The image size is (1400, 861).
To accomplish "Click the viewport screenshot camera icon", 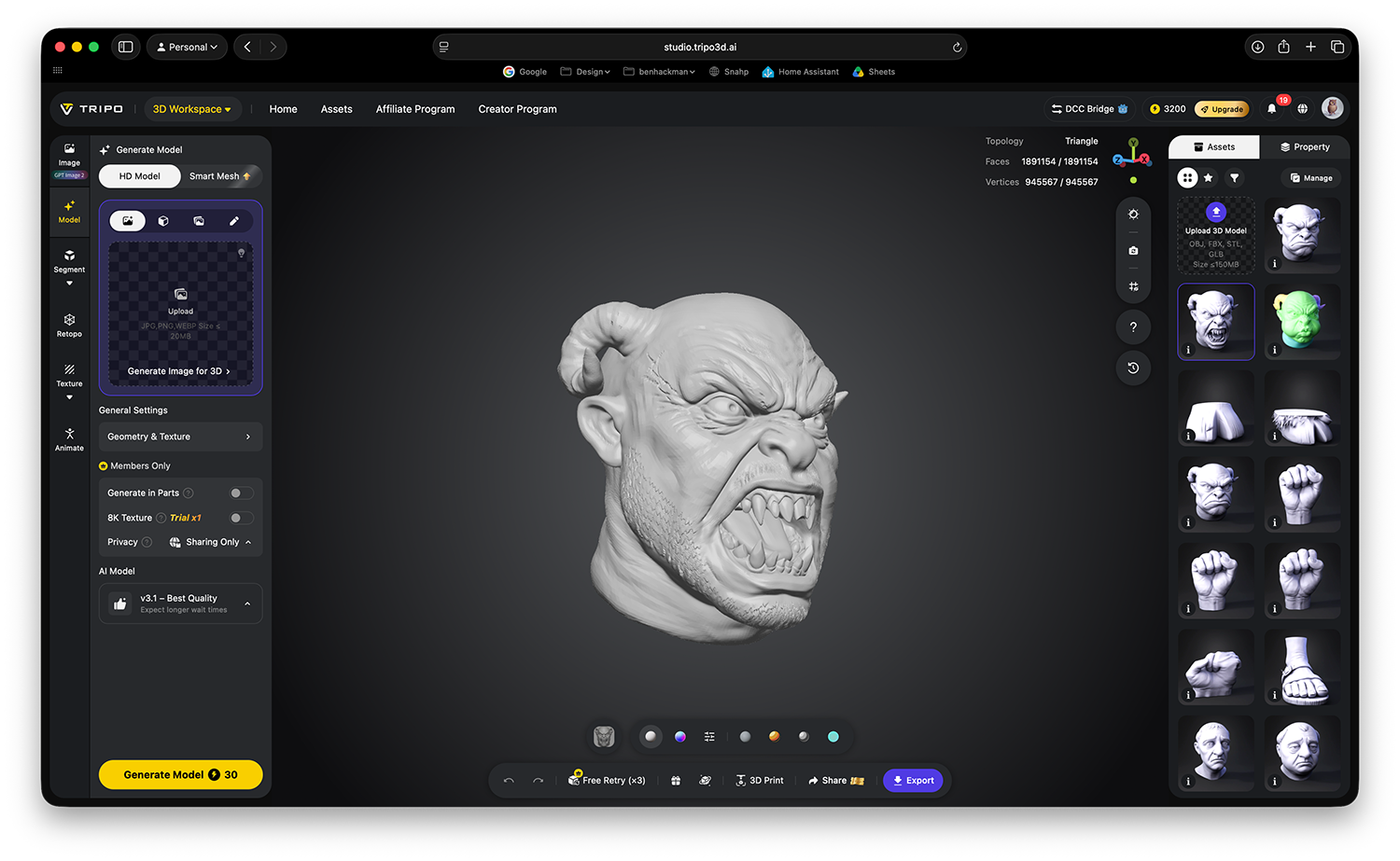I will (1133, 251).
